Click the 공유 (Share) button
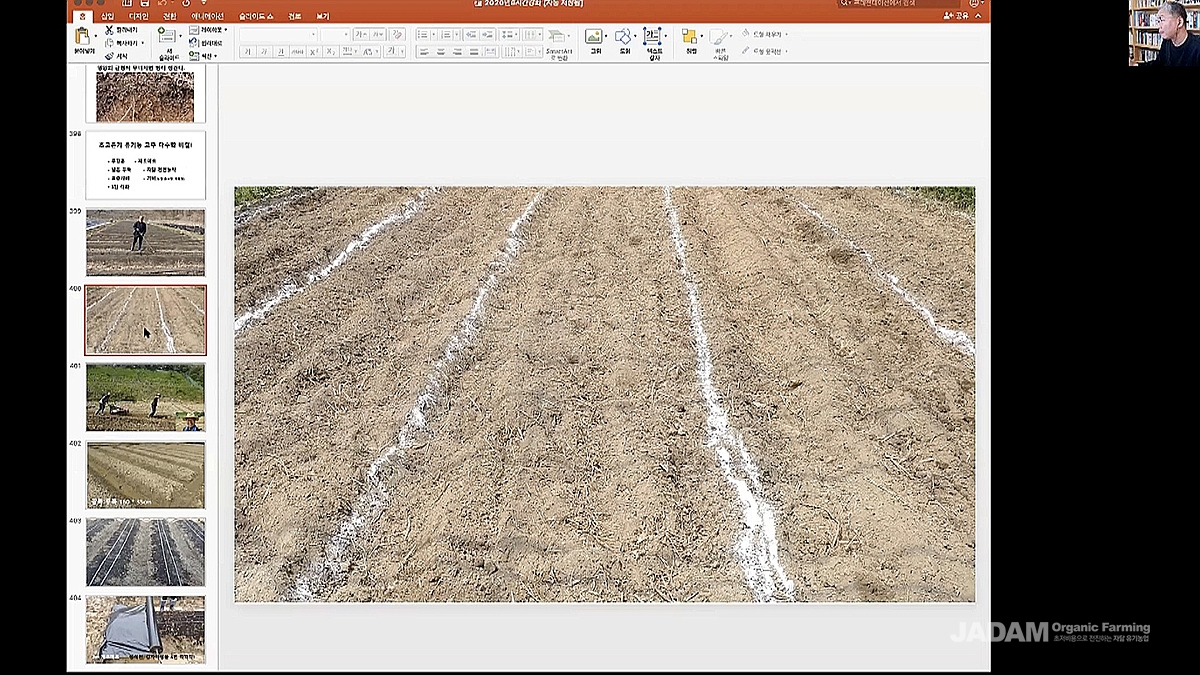The width and height of the screenshot is (1200, 675). [957, 16]
